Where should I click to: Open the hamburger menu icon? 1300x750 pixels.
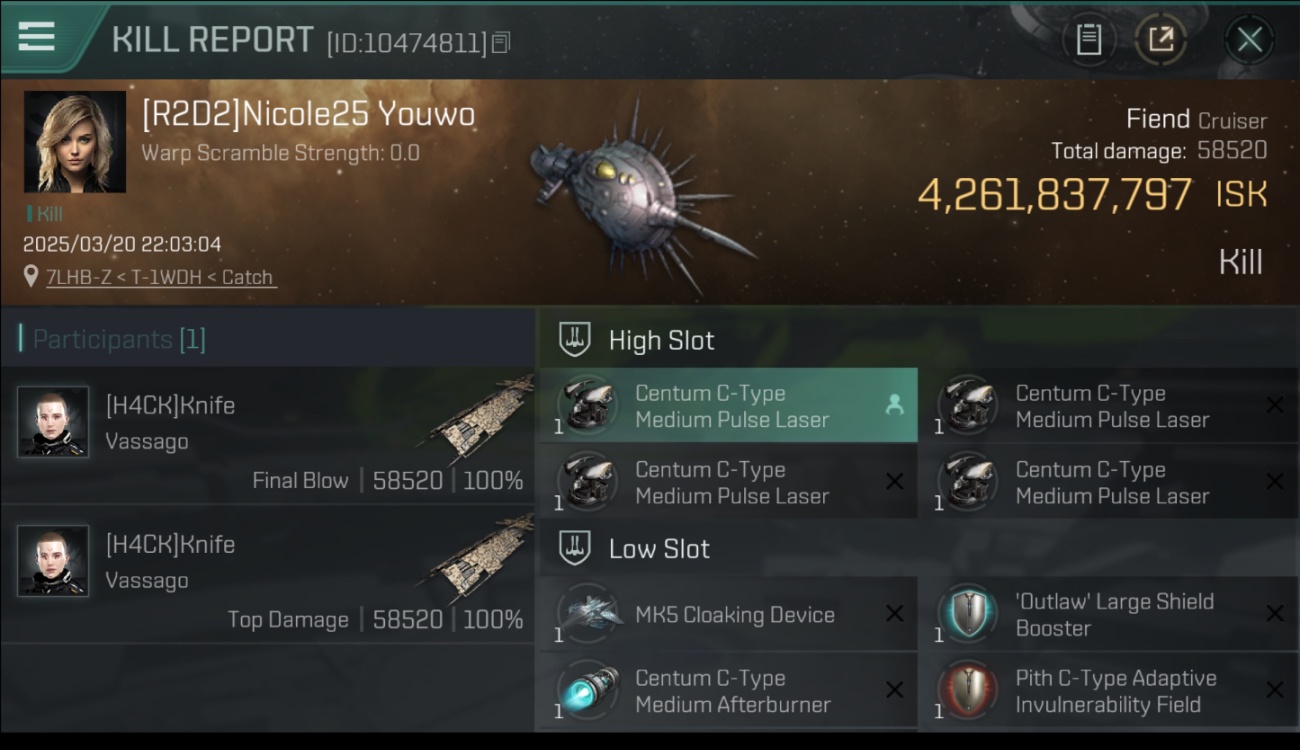[x=37, y=36]
